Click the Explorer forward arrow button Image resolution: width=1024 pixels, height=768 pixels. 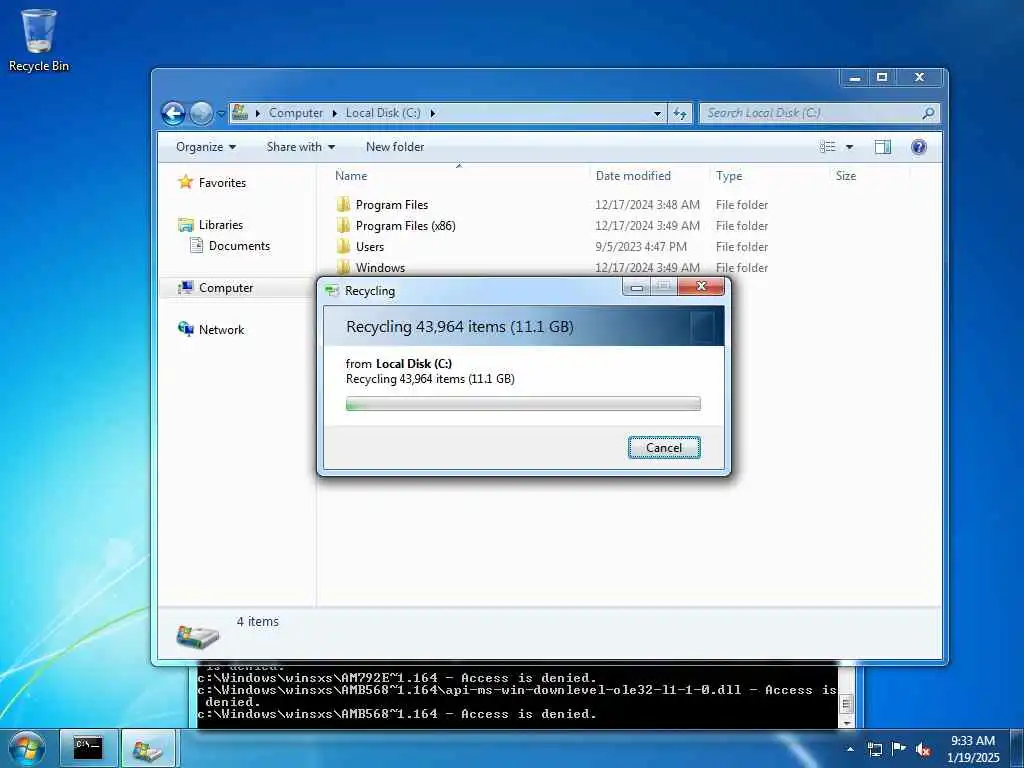tap(201, 114)
